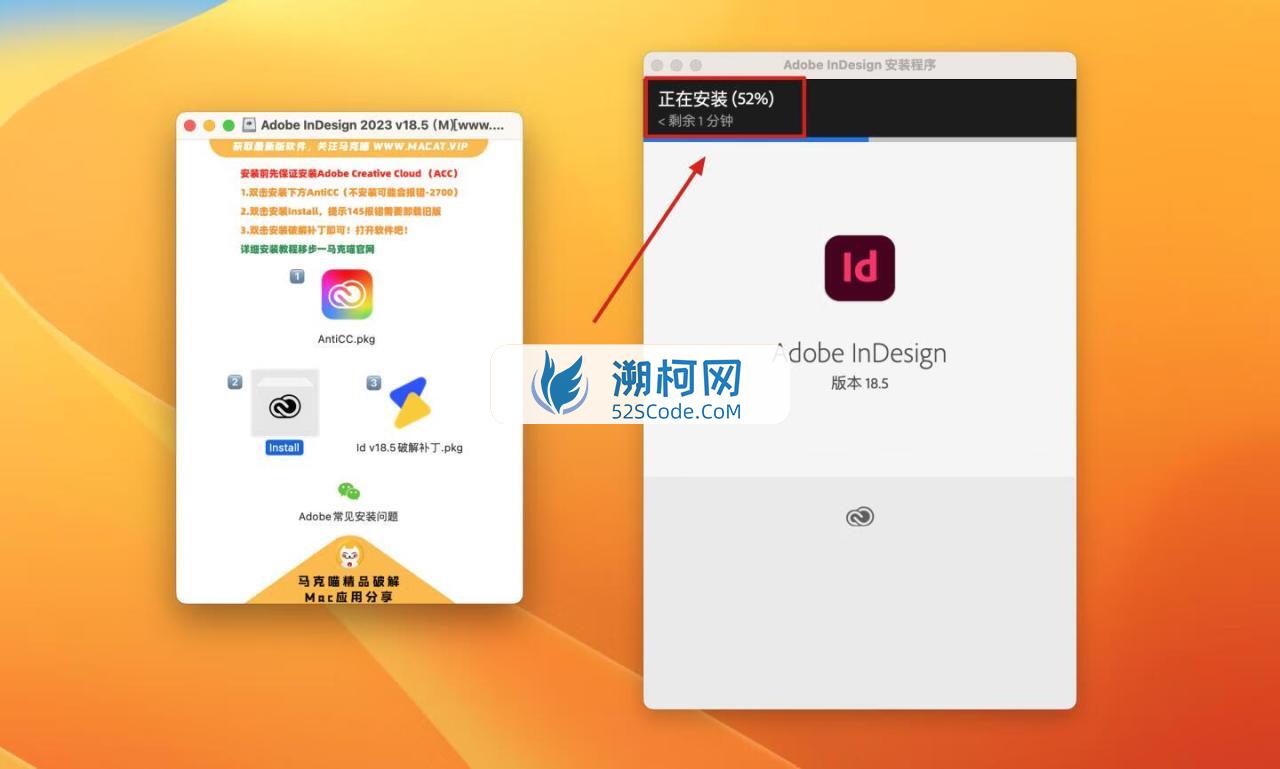This screenshot has height=769, width=1280.
Task: Click the 版本 18.5 version text
Action: (x=860, y=383)
